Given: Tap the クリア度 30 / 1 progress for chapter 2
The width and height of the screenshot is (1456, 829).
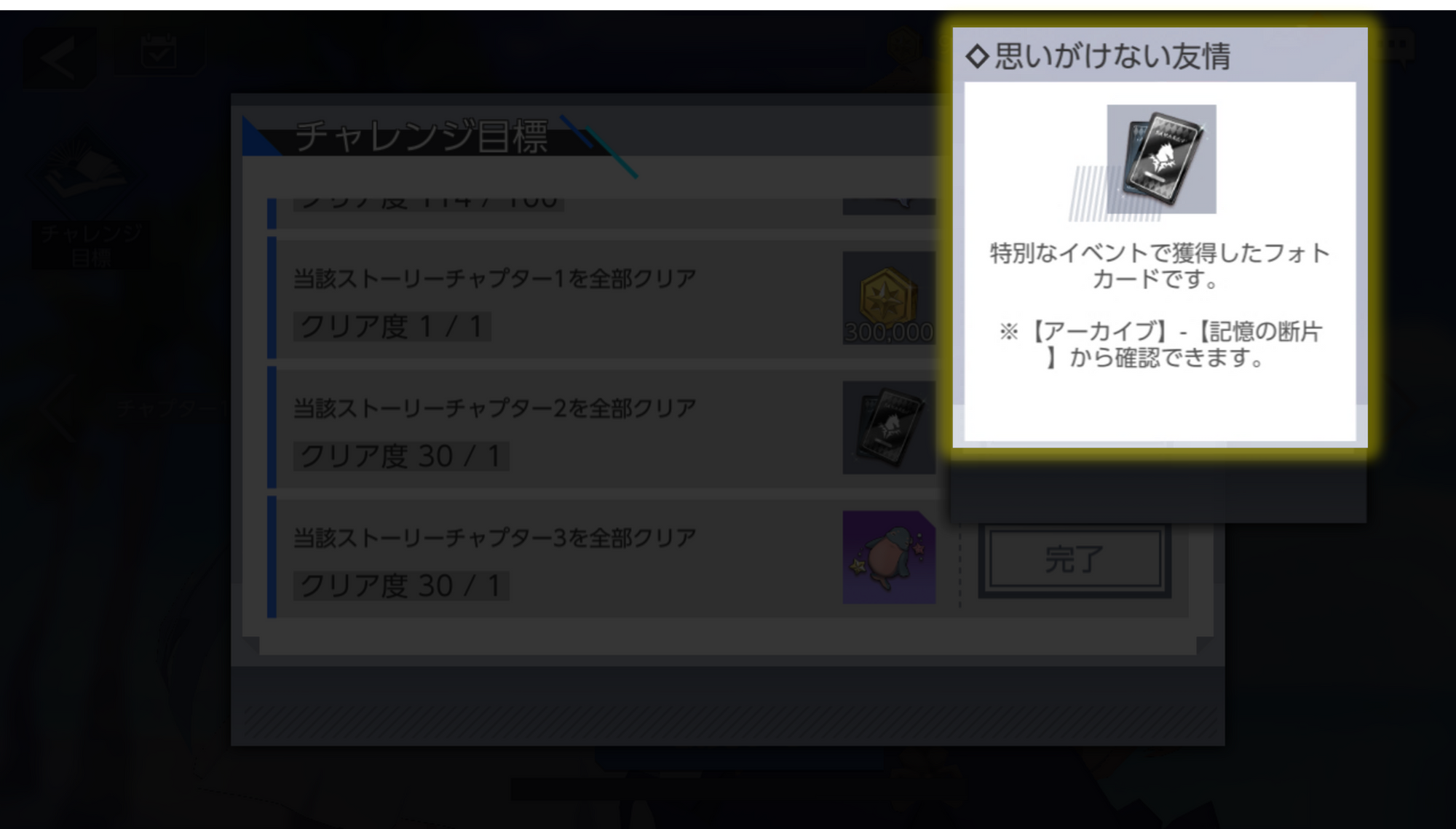Looking at the screenshot, I should click(x=401, y=456).
